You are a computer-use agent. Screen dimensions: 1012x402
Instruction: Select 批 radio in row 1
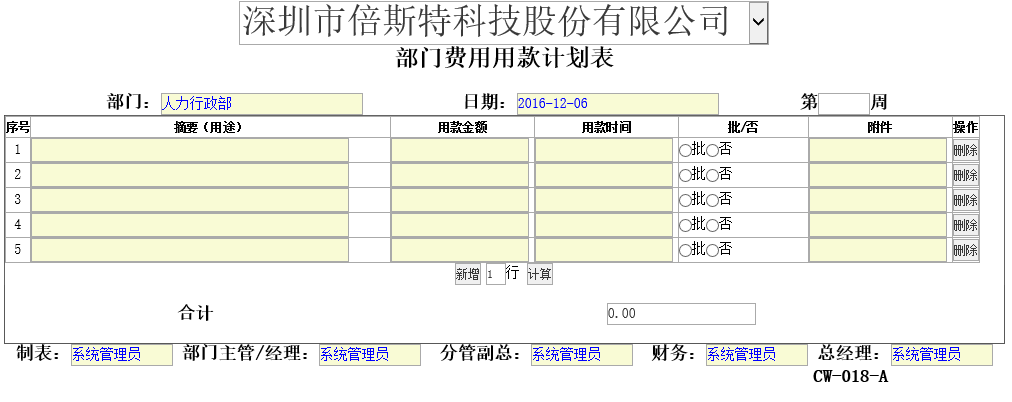[684, 151]
